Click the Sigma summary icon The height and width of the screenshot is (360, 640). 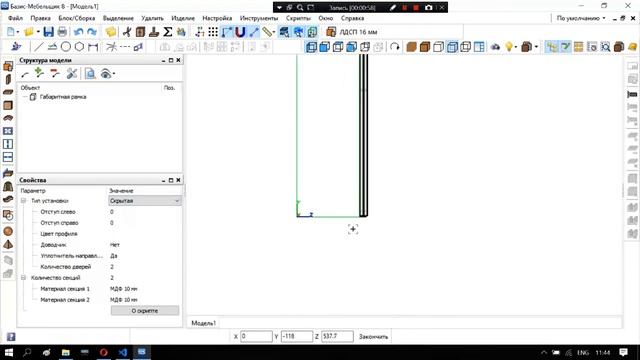pyautogui.click(x=167, y=32)
